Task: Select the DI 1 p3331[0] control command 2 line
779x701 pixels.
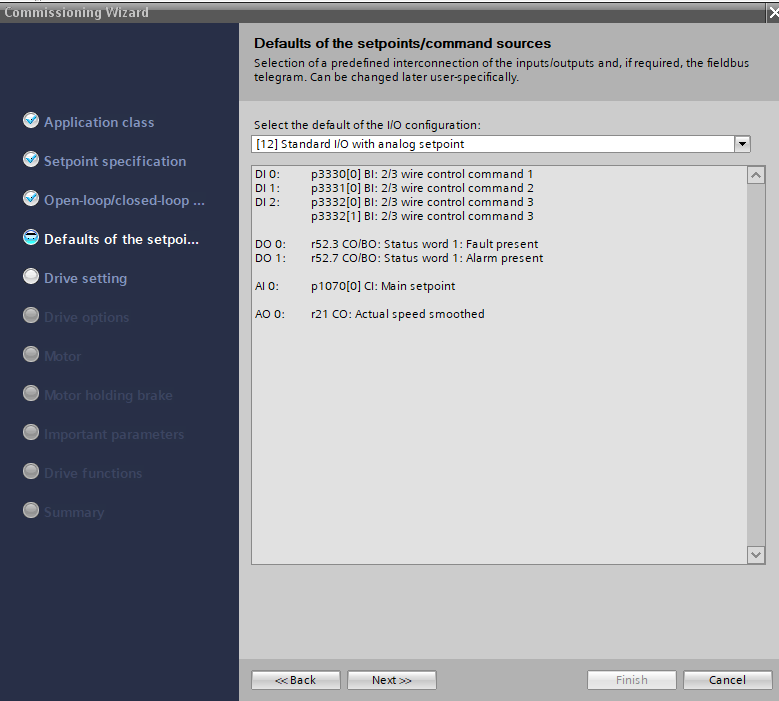Action: (x=394, y=188)
